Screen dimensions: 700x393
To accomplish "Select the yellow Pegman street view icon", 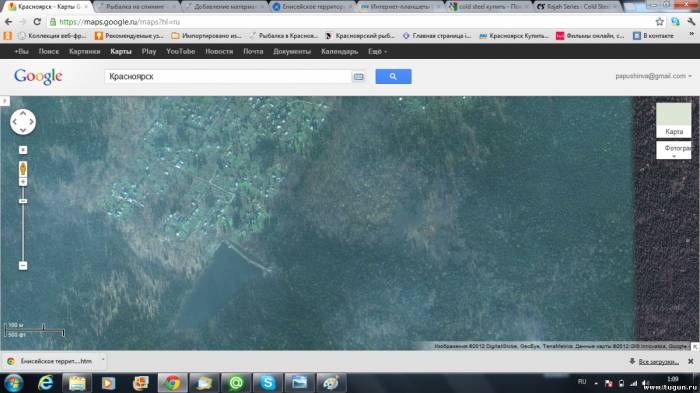I will (23, 168).
